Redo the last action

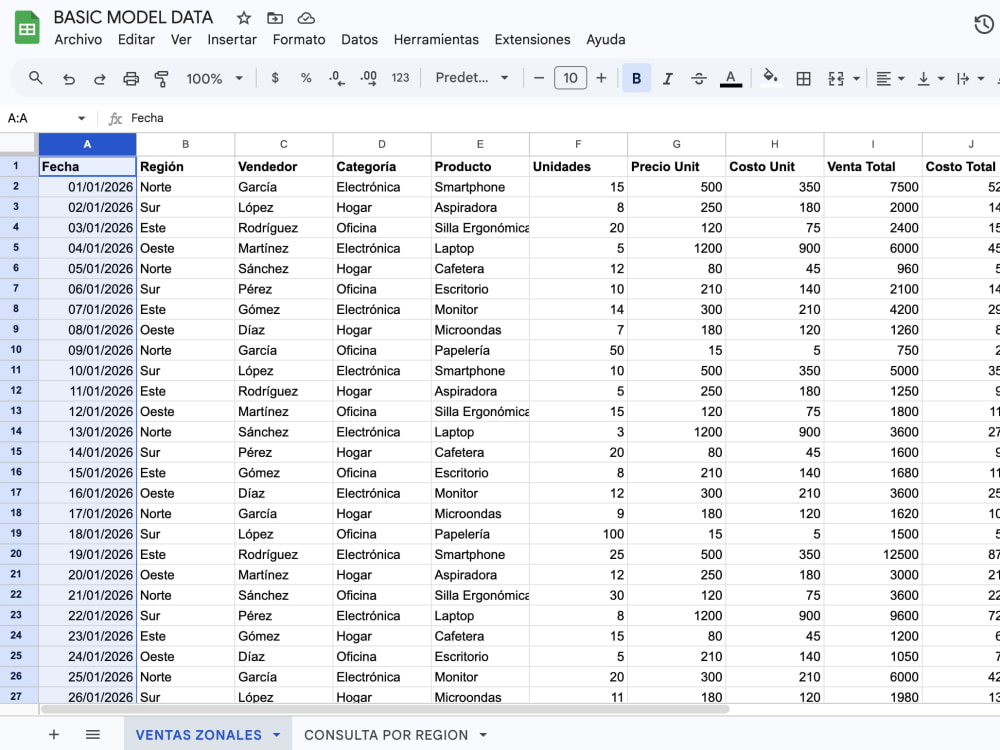99,78
